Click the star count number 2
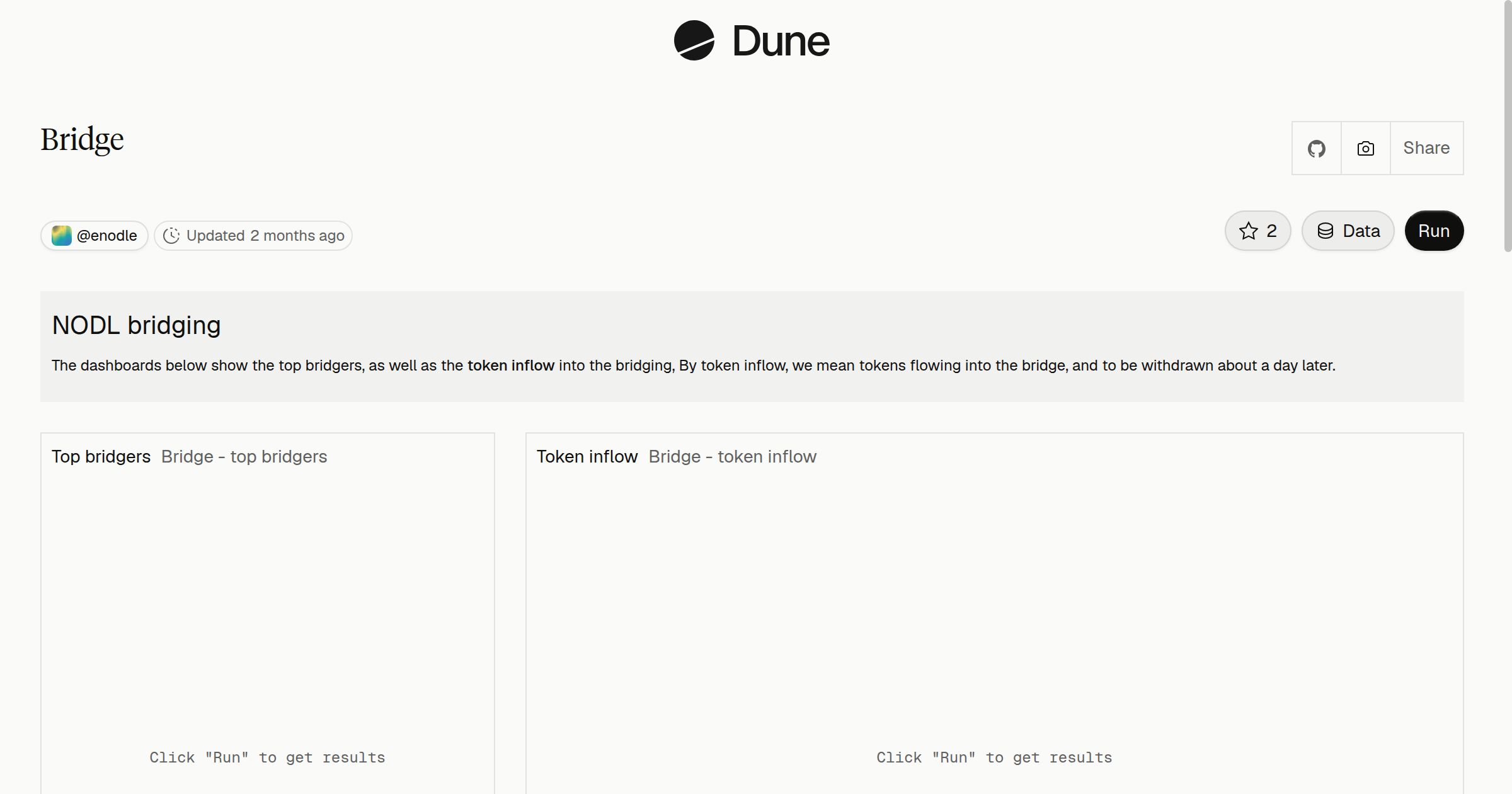The height and width of the screenshot is (794, 1512). click(x=1271, y=231)
